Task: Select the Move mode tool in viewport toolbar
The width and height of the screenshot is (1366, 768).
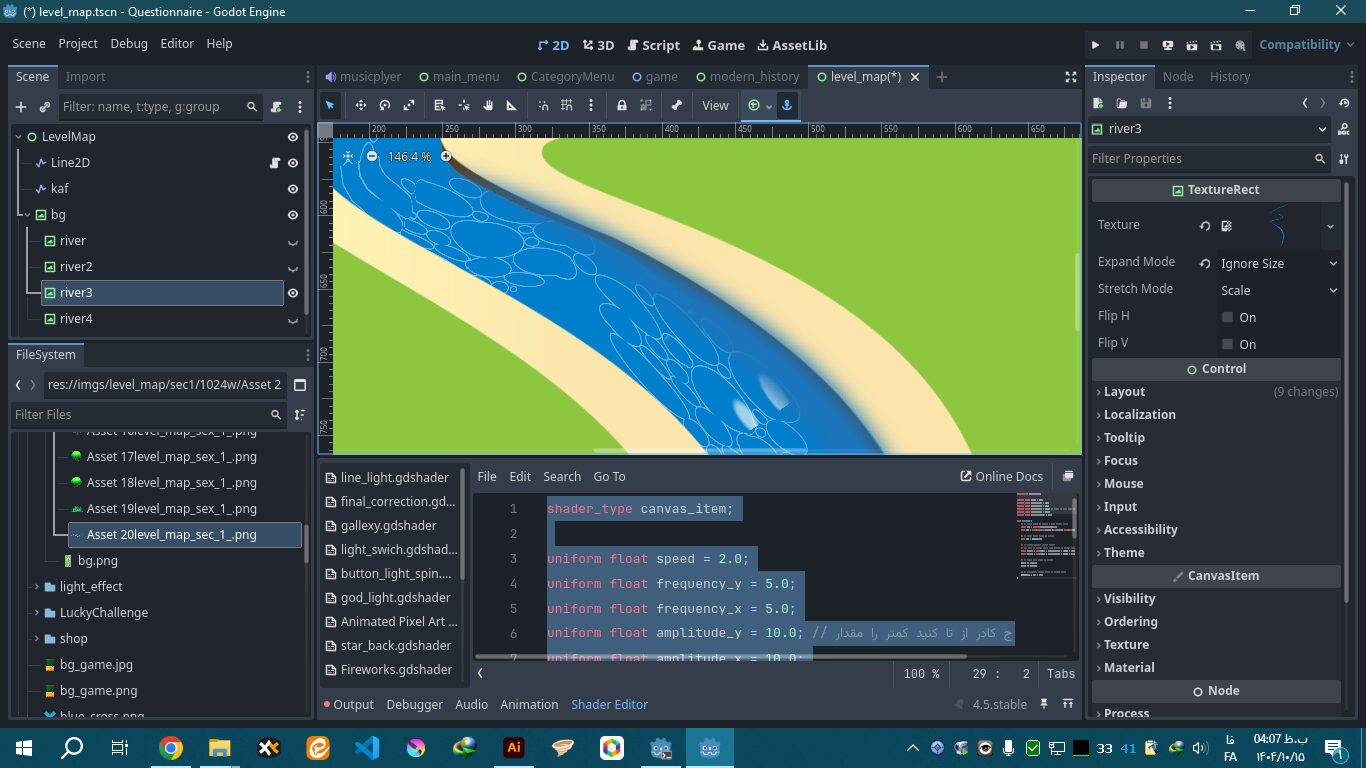Action: (x=360, y=105)
